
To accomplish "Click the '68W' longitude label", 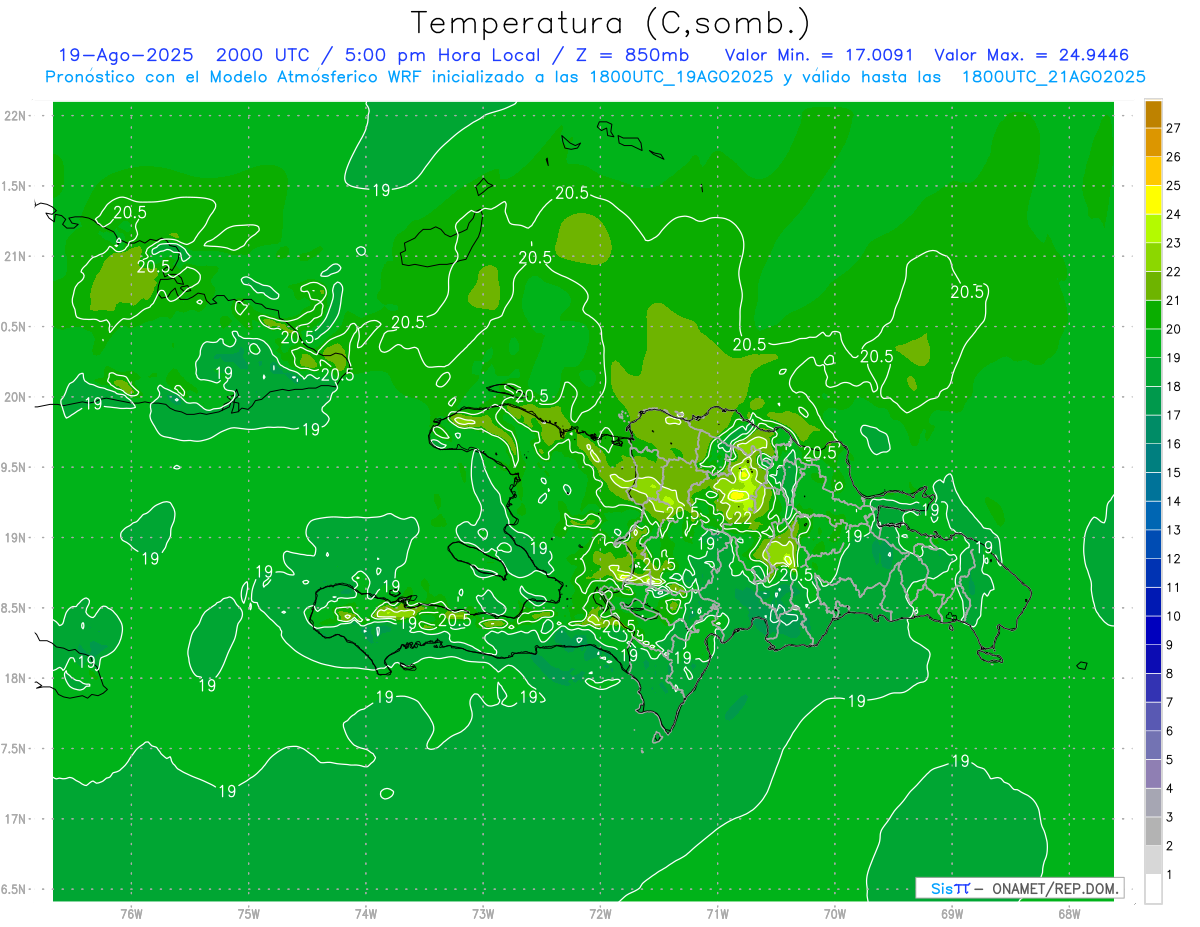I will [1068, 914].
